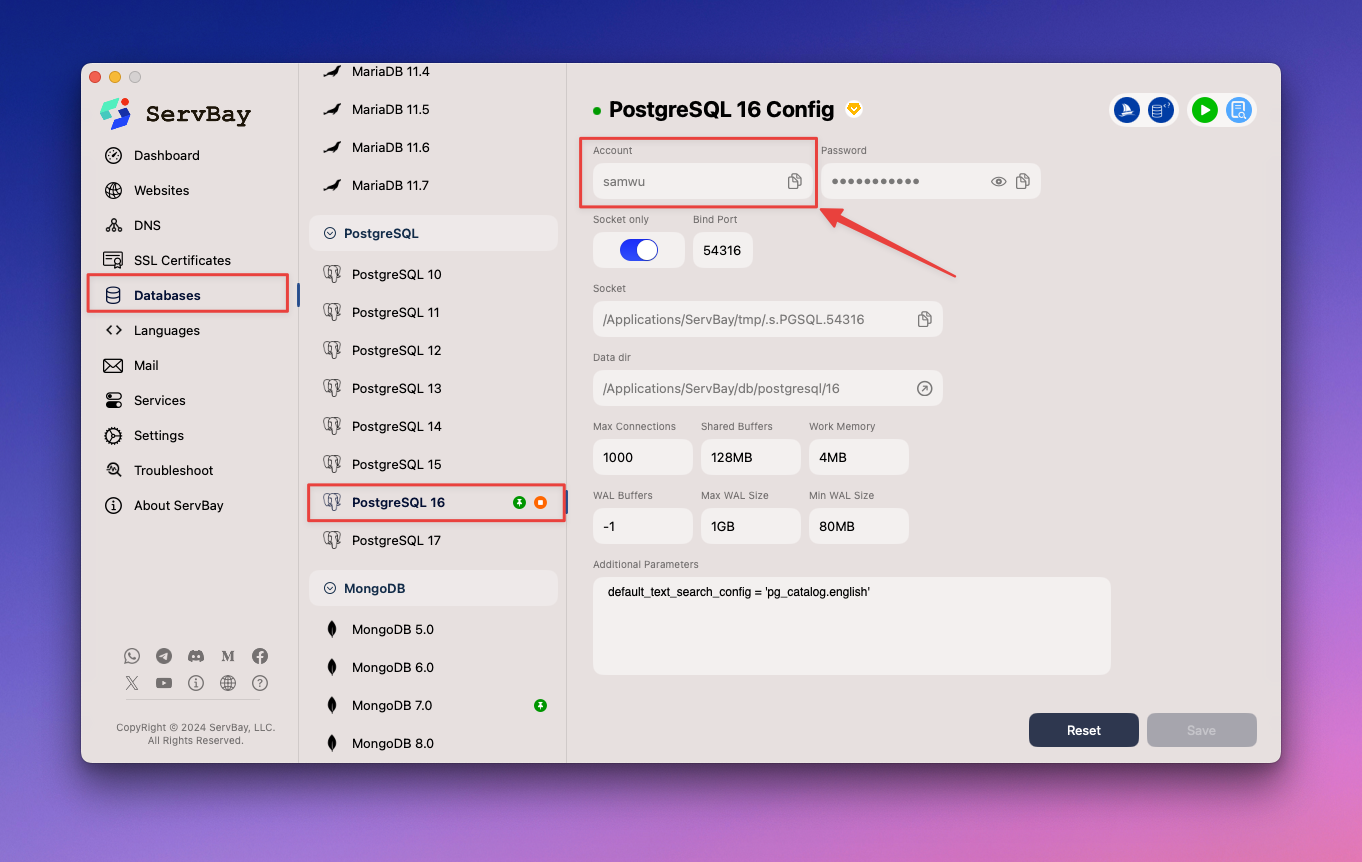This screenshot has height=862, width=1362.
Task: Click the info circle icon in sidebar footer
Action: (196, 683)
